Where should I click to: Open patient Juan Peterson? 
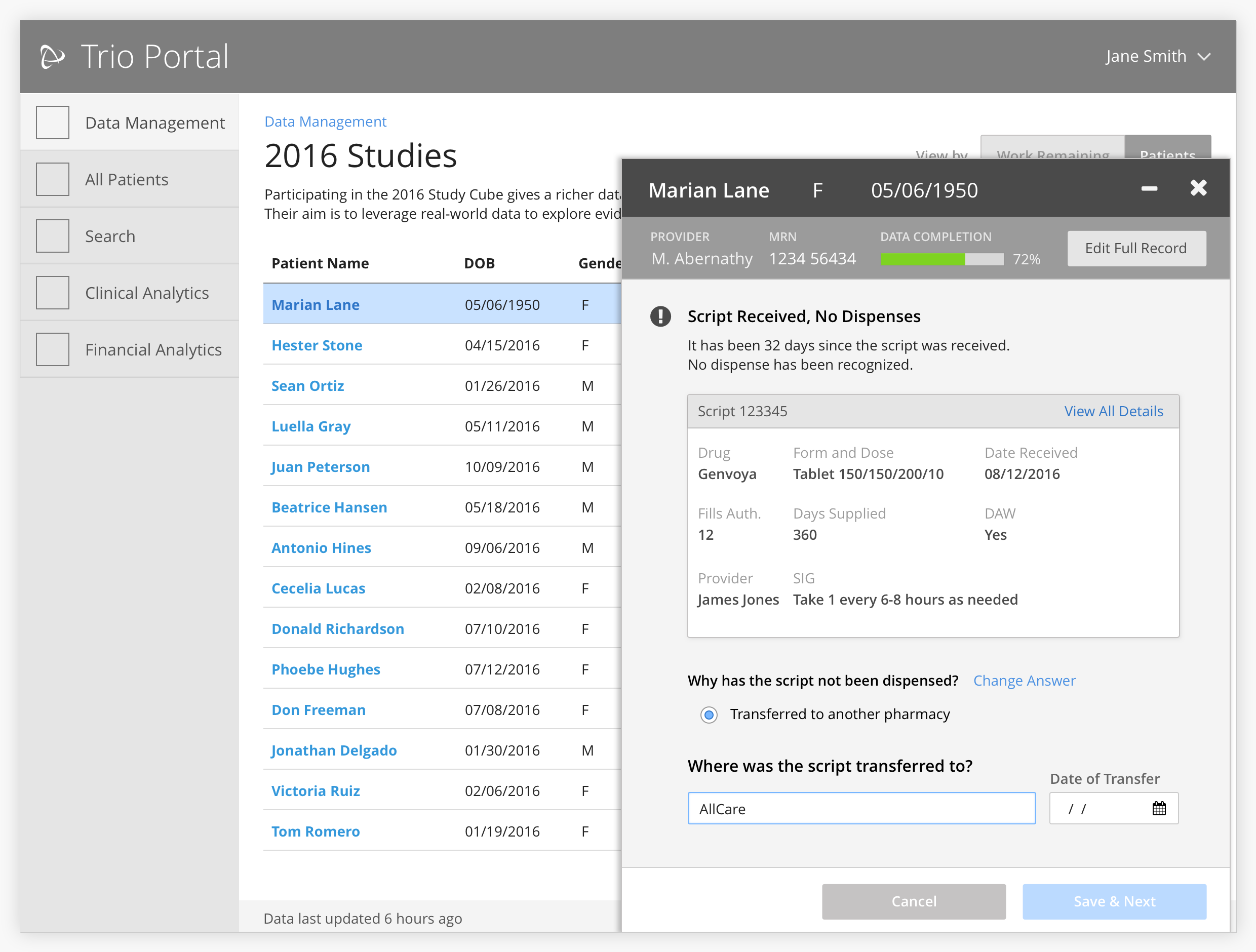[321, 467]
